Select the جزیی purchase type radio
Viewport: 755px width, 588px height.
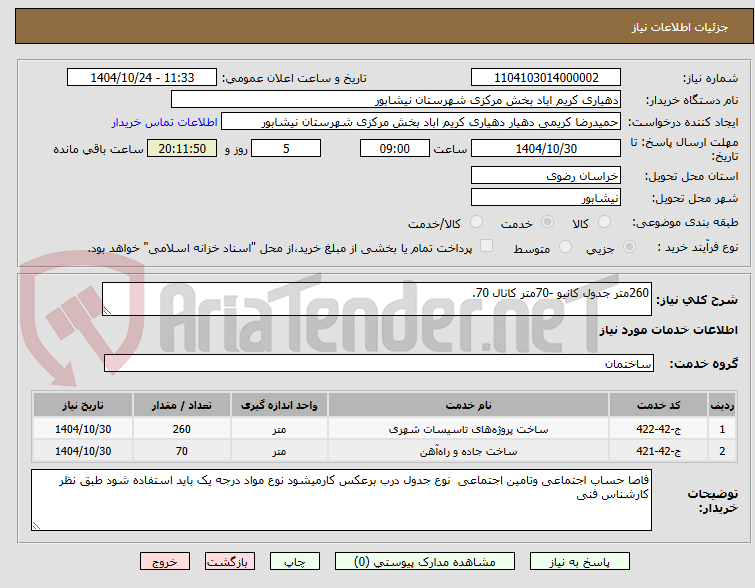629,247
